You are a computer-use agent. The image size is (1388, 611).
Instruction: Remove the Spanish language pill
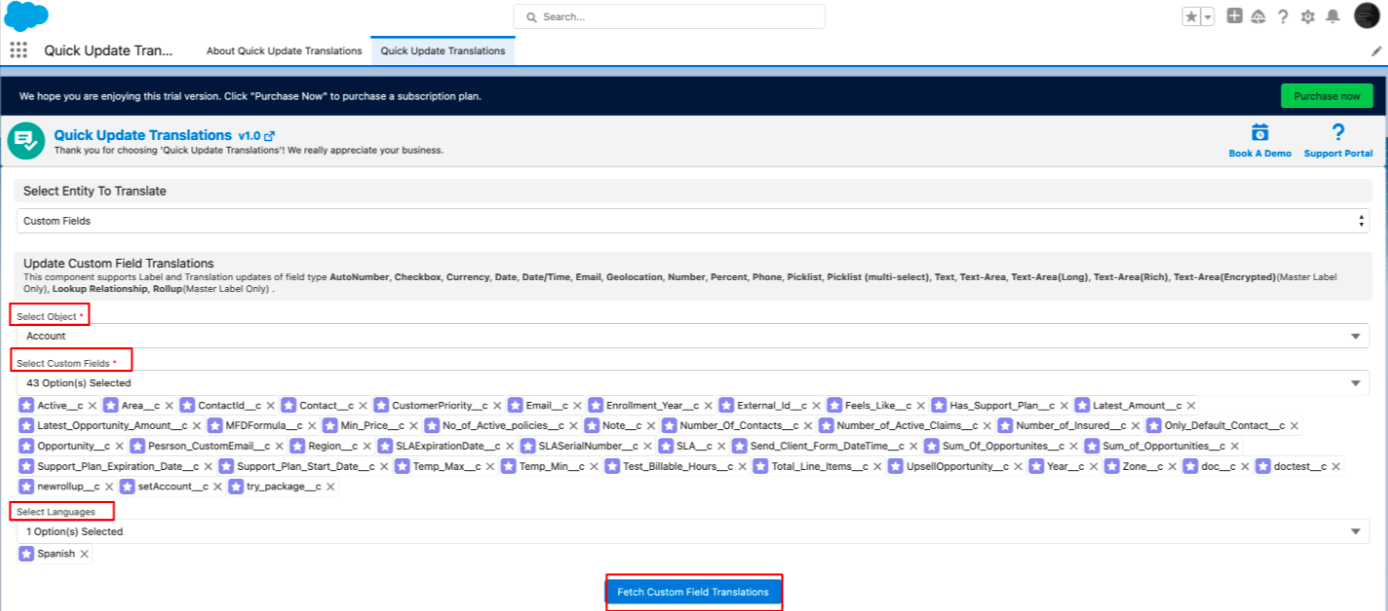click(84, 554)
